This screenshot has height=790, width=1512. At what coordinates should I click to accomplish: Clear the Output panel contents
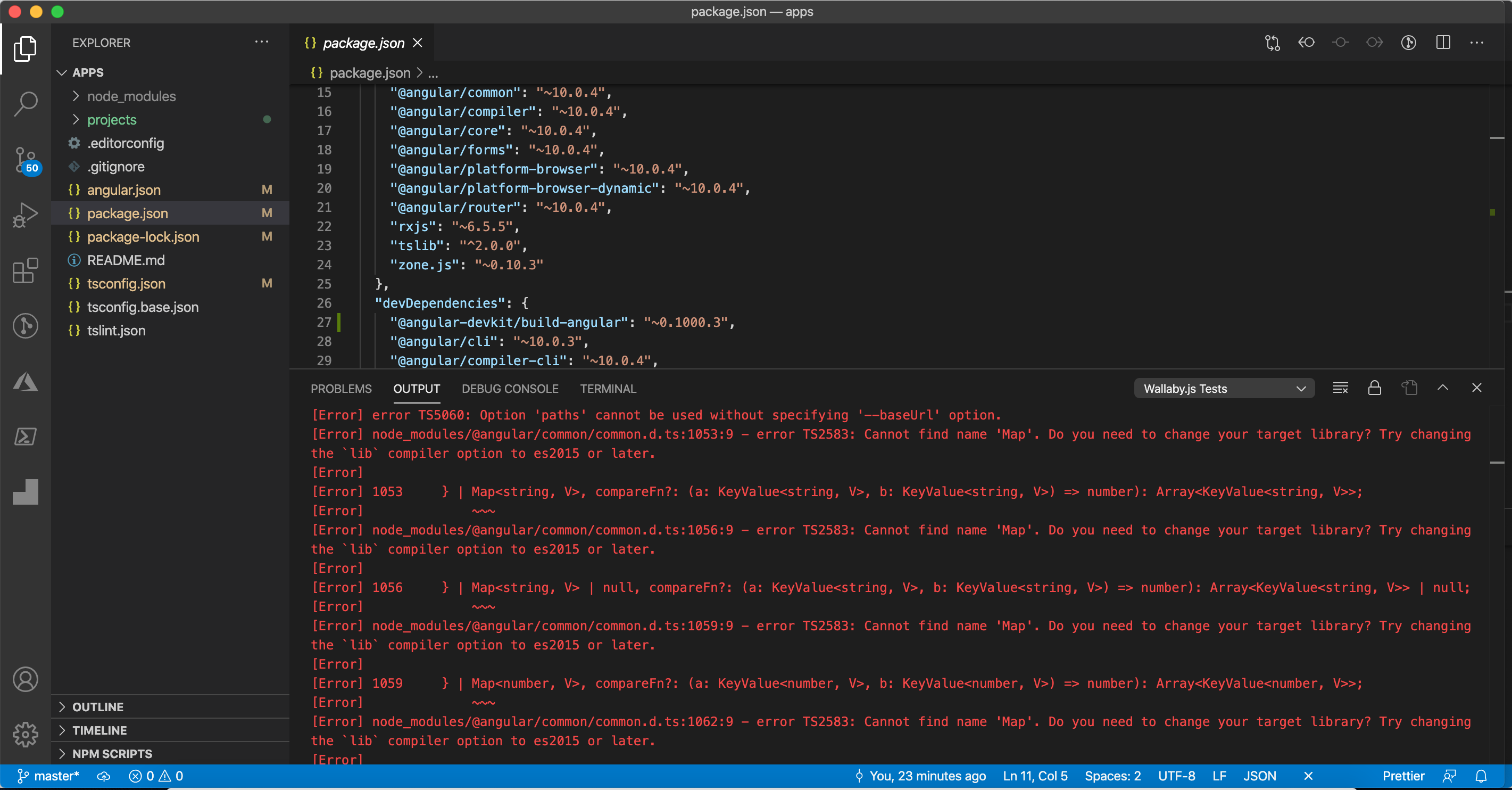pyautogui.click(x=1340, y=388)
